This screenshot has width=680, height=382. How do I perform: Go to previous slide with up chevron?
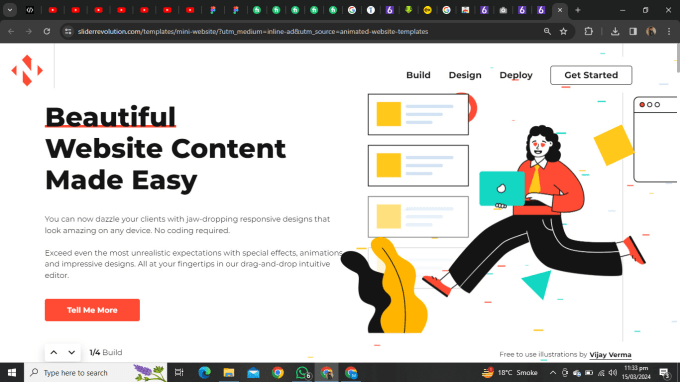pos(54,353)
